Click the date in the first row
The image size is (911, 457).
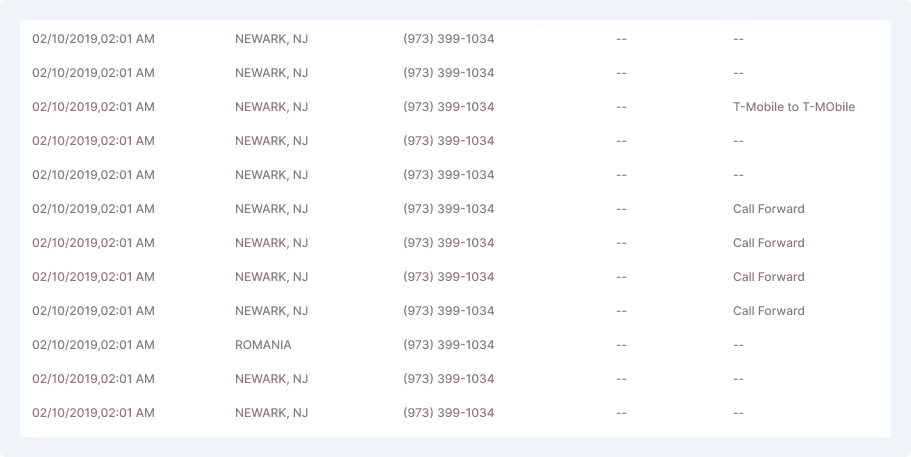click(93, 39)
